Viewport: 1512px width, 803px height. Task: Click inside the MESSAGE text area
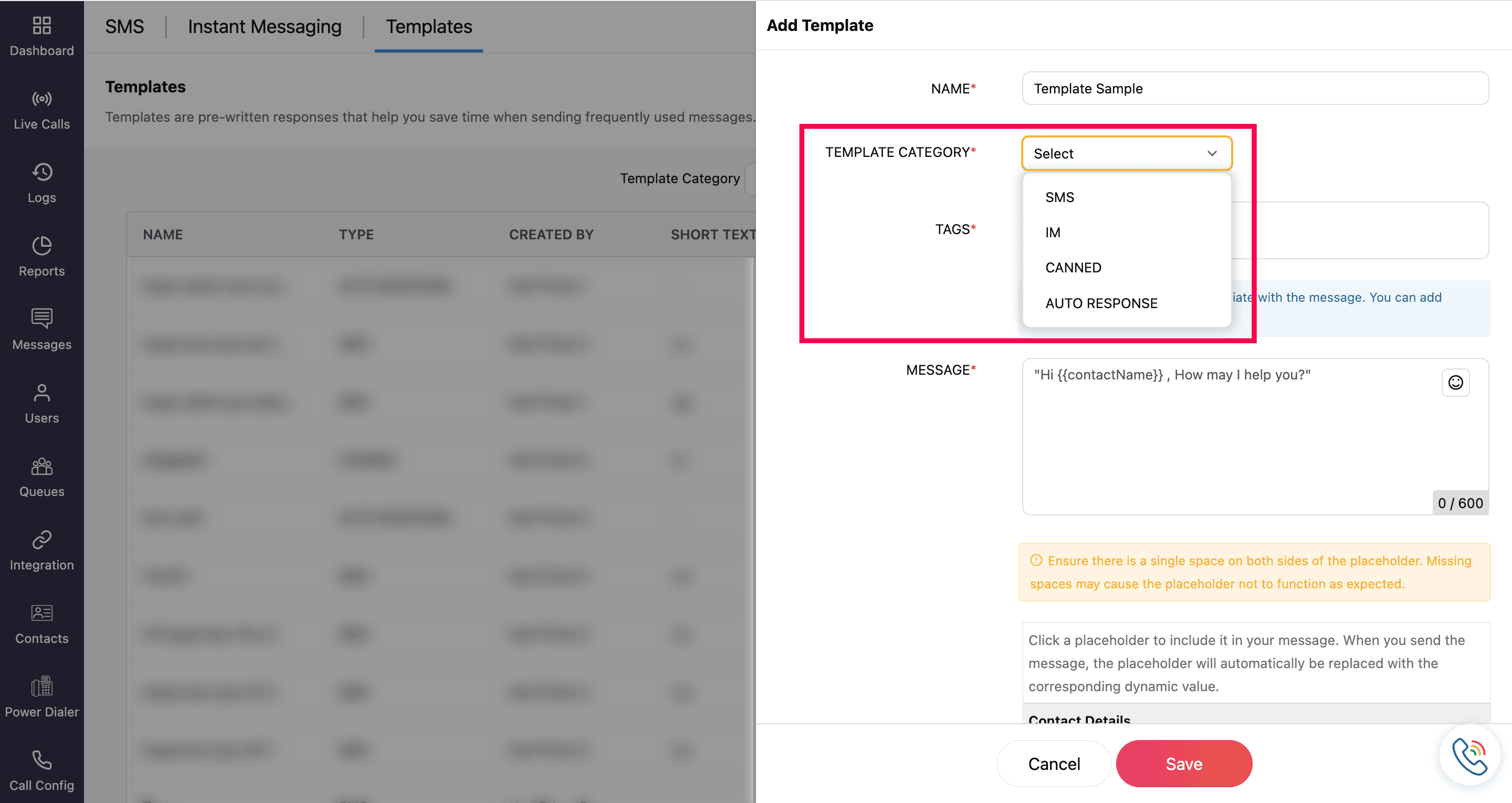pos(1227,440)
